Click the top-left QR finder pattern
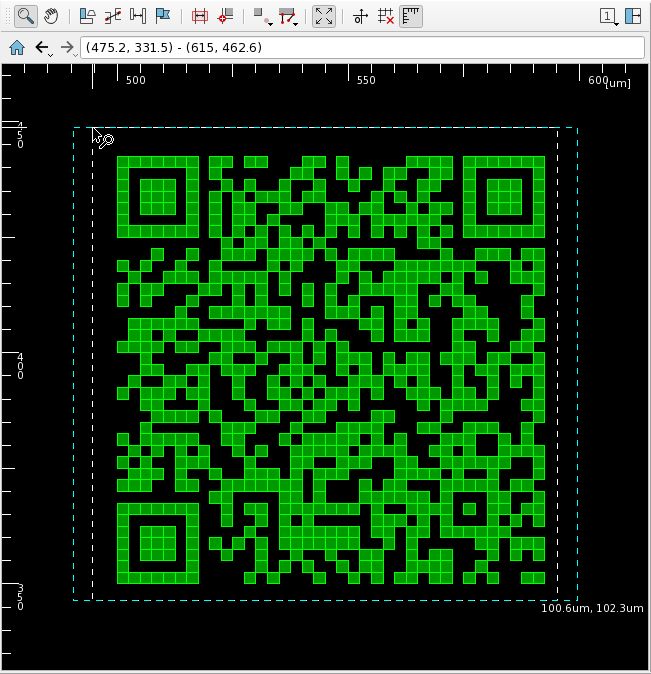The height and width of the screenshot is (674, 651). (x=158, y=197)
